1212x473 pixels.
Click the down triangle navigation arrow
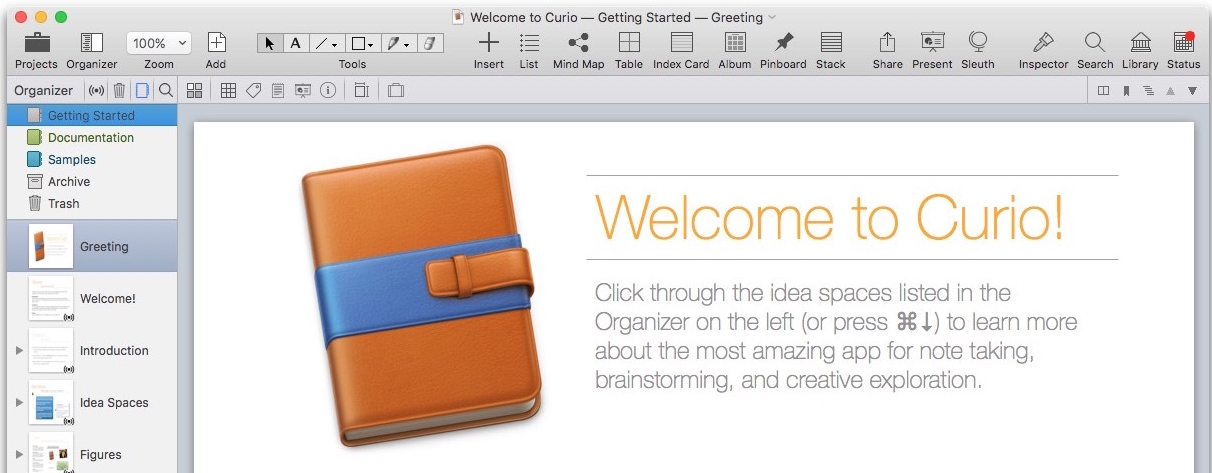point(1192,90)
